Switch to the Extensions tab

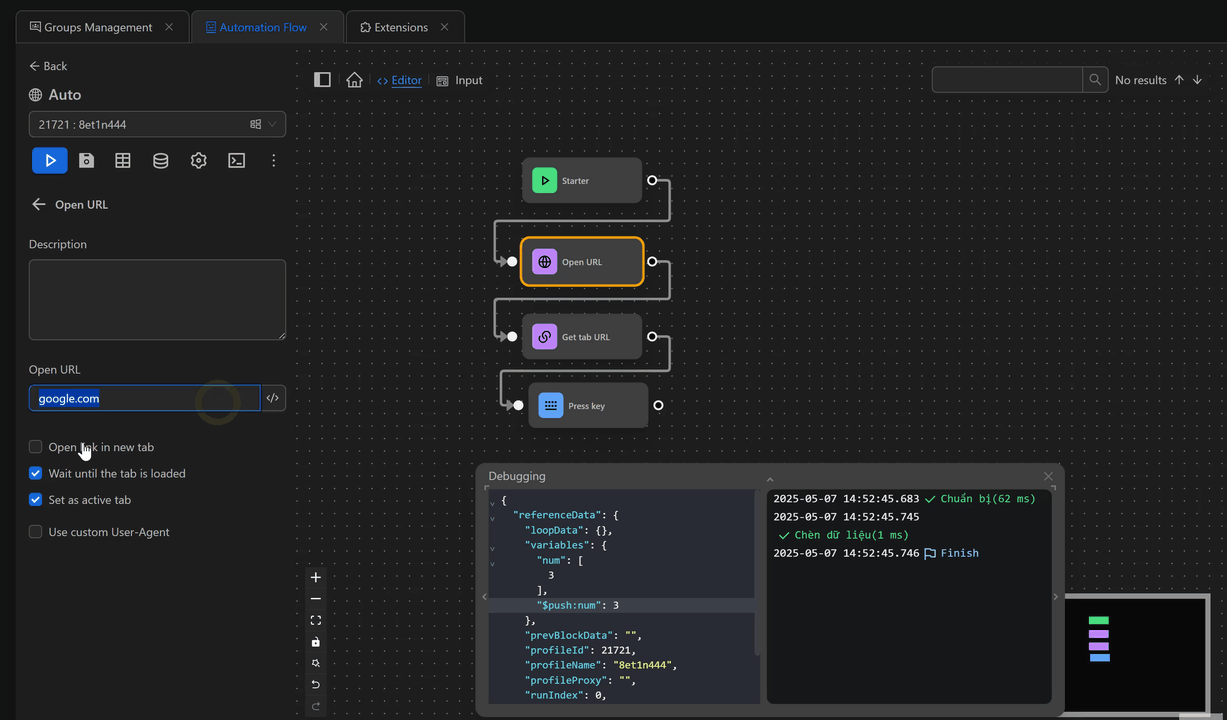399,27
